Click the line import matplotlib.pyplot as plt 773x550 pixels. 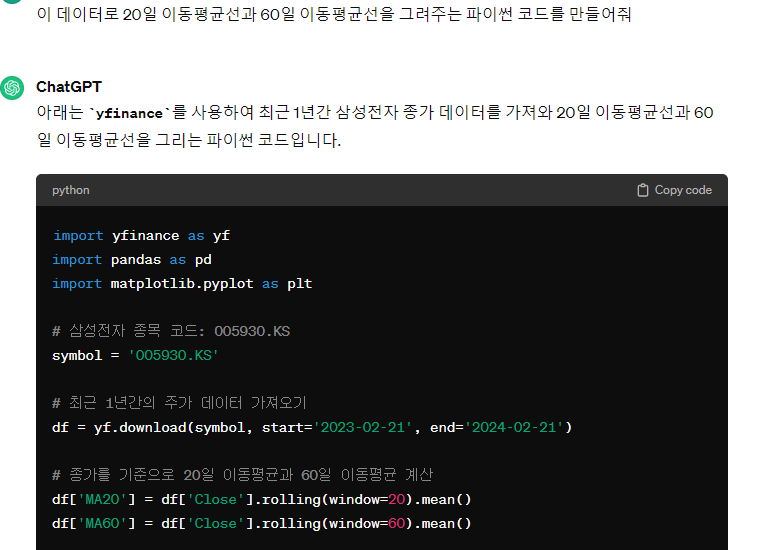click(182, 283)
